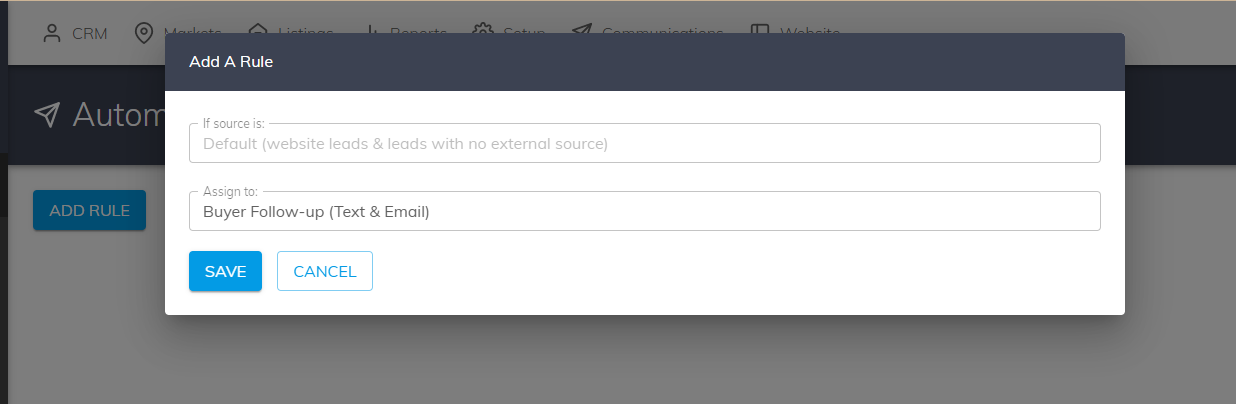Image resolution: width=1236 pixels, height=404 pixels.
Task: Open the Setup menu label
Action: [524, 31]
